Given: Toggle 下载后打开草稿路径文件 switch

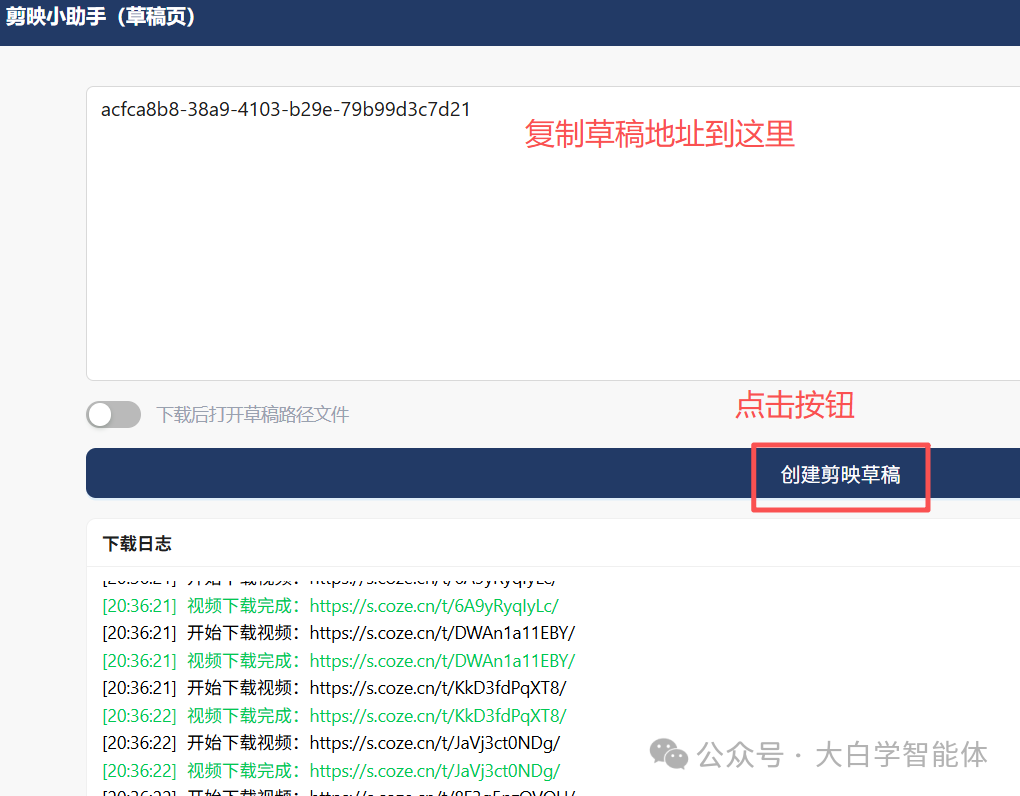Looking at the screenshot, I should pos(114,414).
